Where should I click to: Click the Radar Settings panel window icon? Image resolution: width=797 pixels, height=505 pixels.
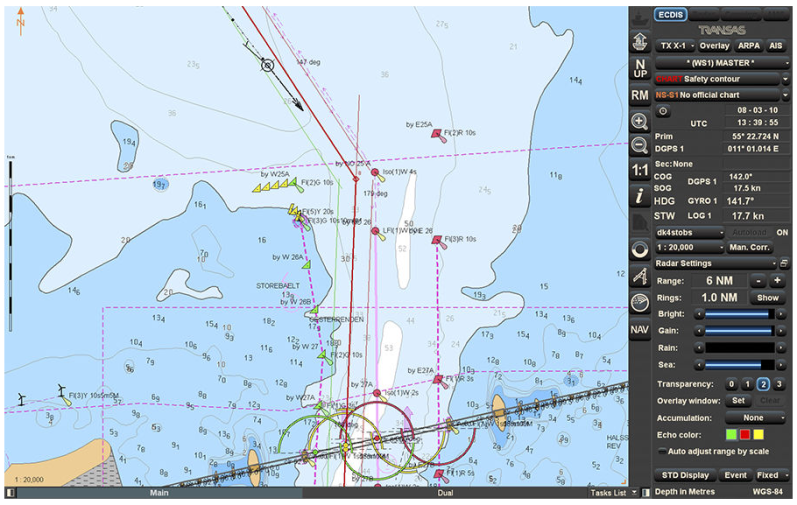click(x=784, y=263)
